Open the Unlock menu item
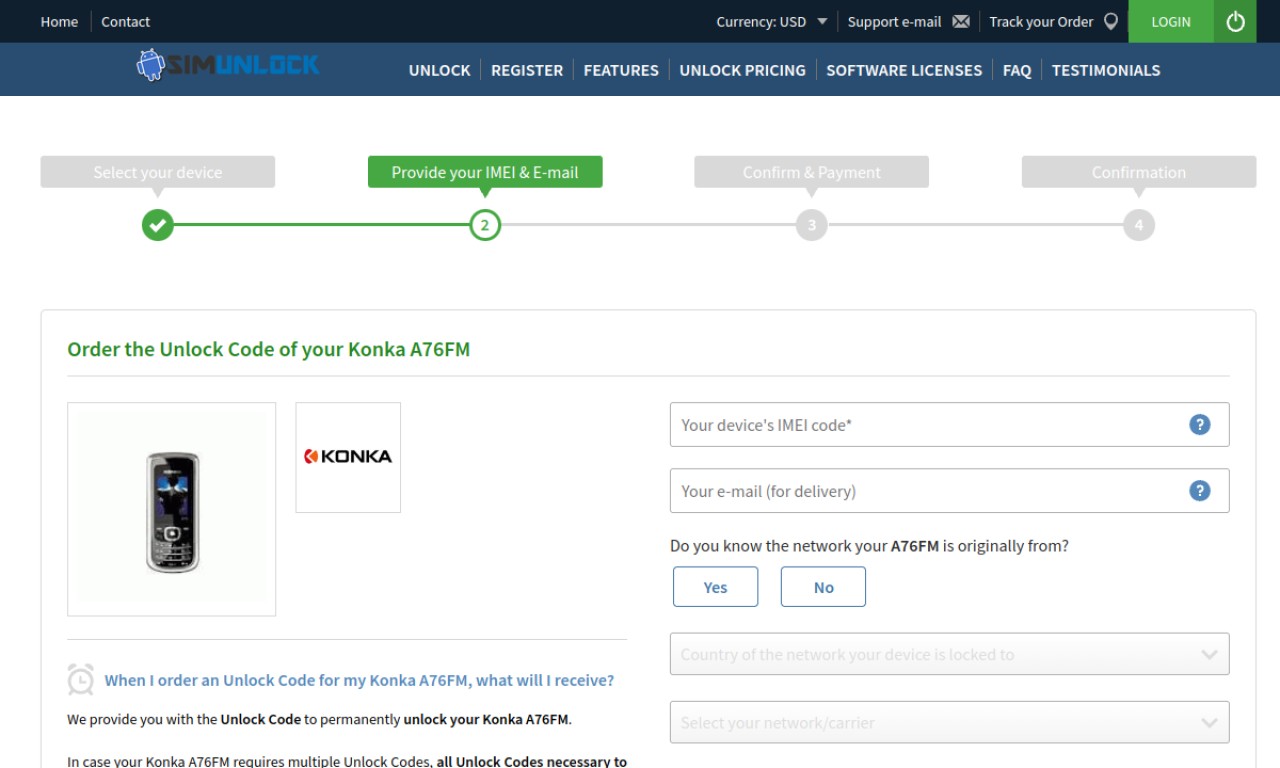Screen dimensions: 1280x768 (x=439, y=70)
